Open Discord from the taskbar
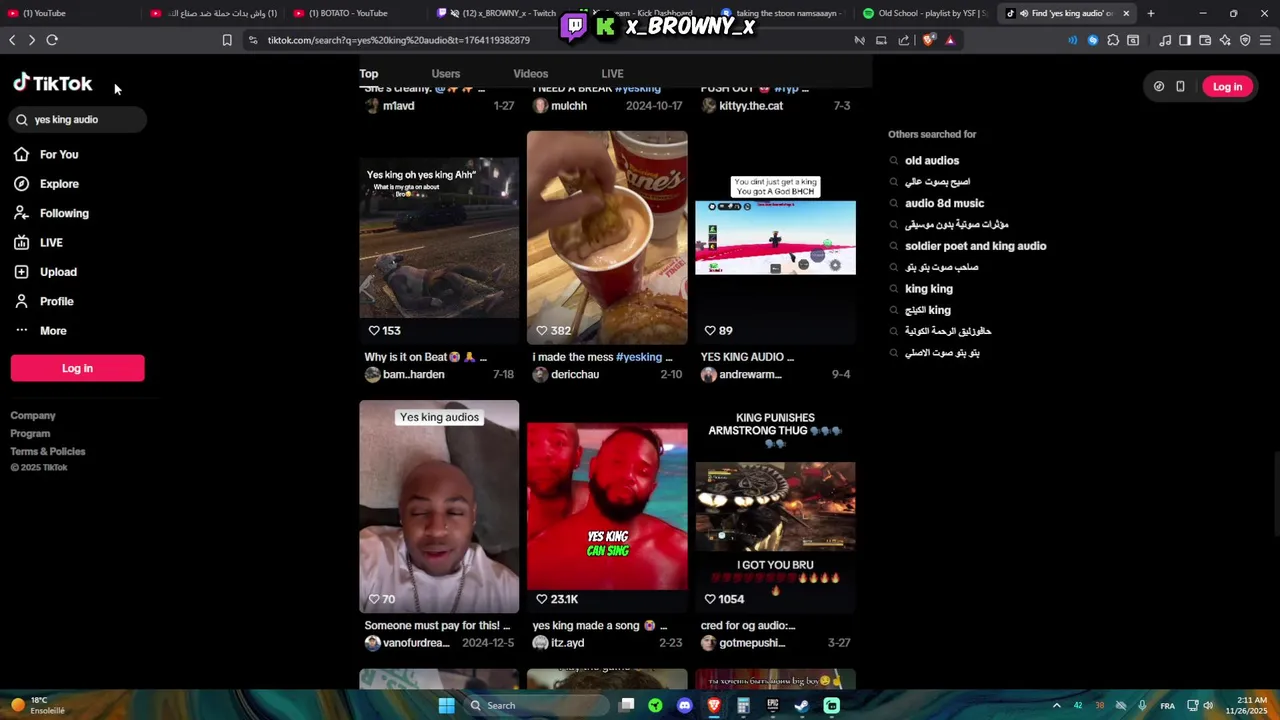The width and height of the screenshot is (1280, 720). 684,706
